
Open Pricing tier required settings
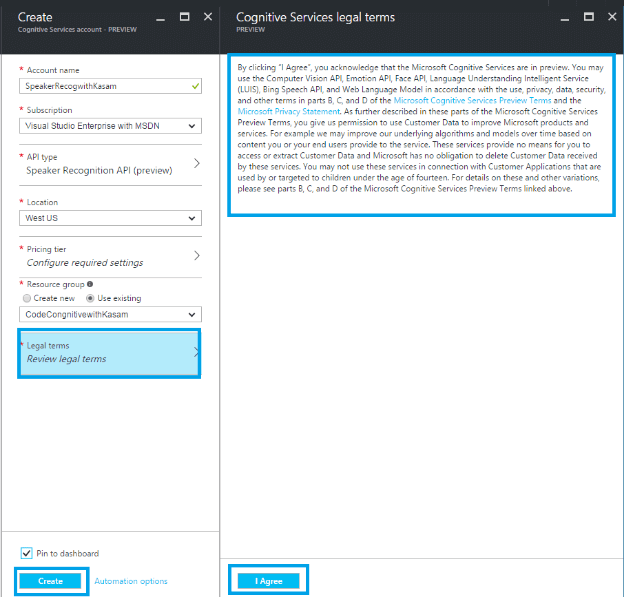(x=110, y=255)
